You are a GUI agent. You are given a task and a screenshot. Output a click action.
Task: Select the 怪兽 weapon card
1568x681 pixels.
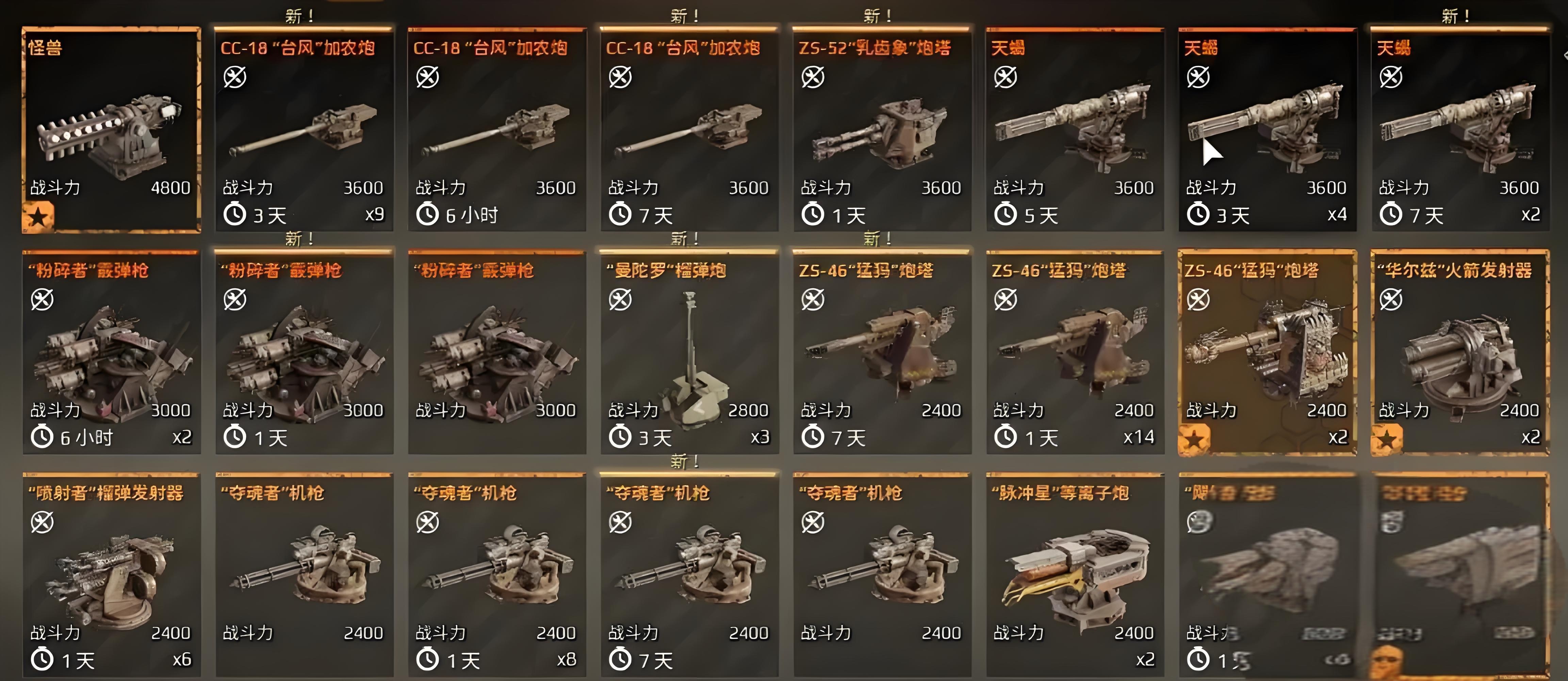click(x=111, y=130)
